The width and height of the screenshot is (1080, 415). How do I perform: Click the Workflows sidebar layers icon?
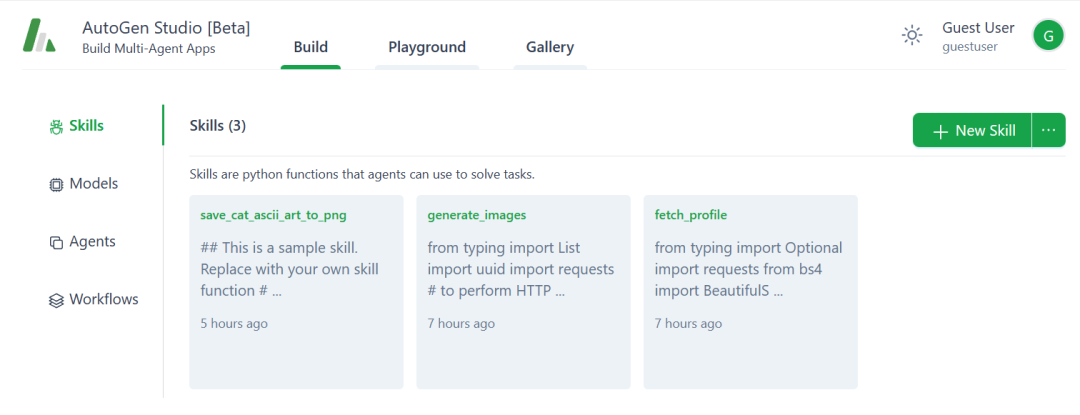[56, 300]
